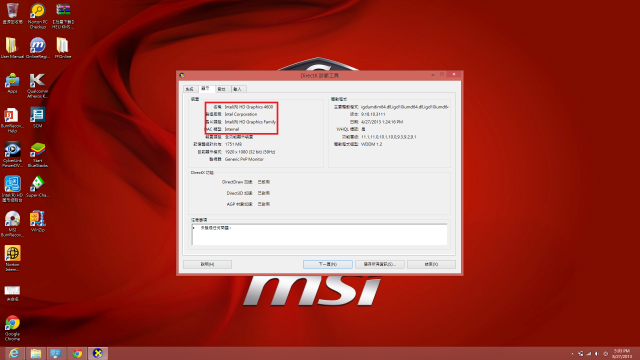
Task: Click the volume icon in system tray
Action: tap(597, 353)
